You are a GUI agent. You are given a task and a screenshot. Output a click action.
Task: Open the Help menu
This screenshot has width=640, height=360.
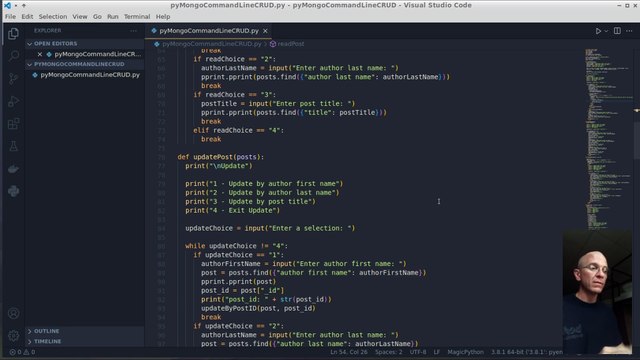(x=163, y=17)
